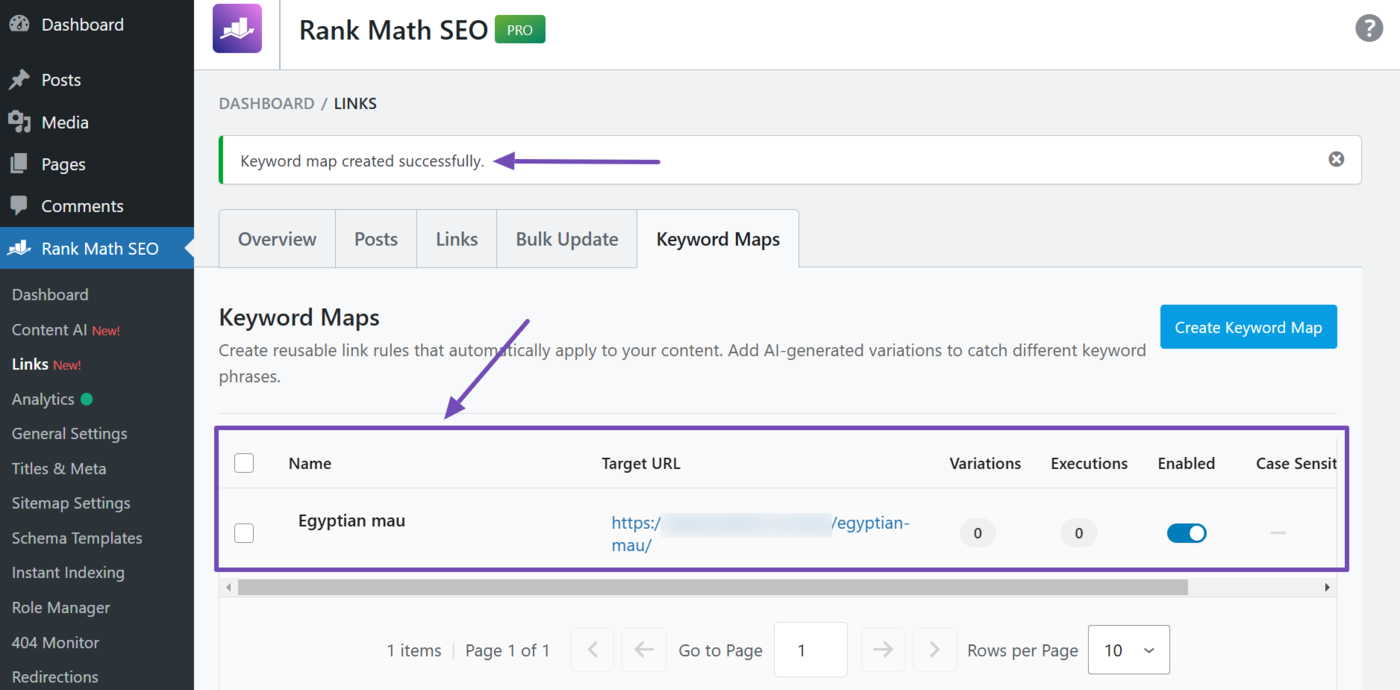This screenshot has width=1400, height=690.
Task: Select the Comments speech-bubble icon
Action: (20, 205)
